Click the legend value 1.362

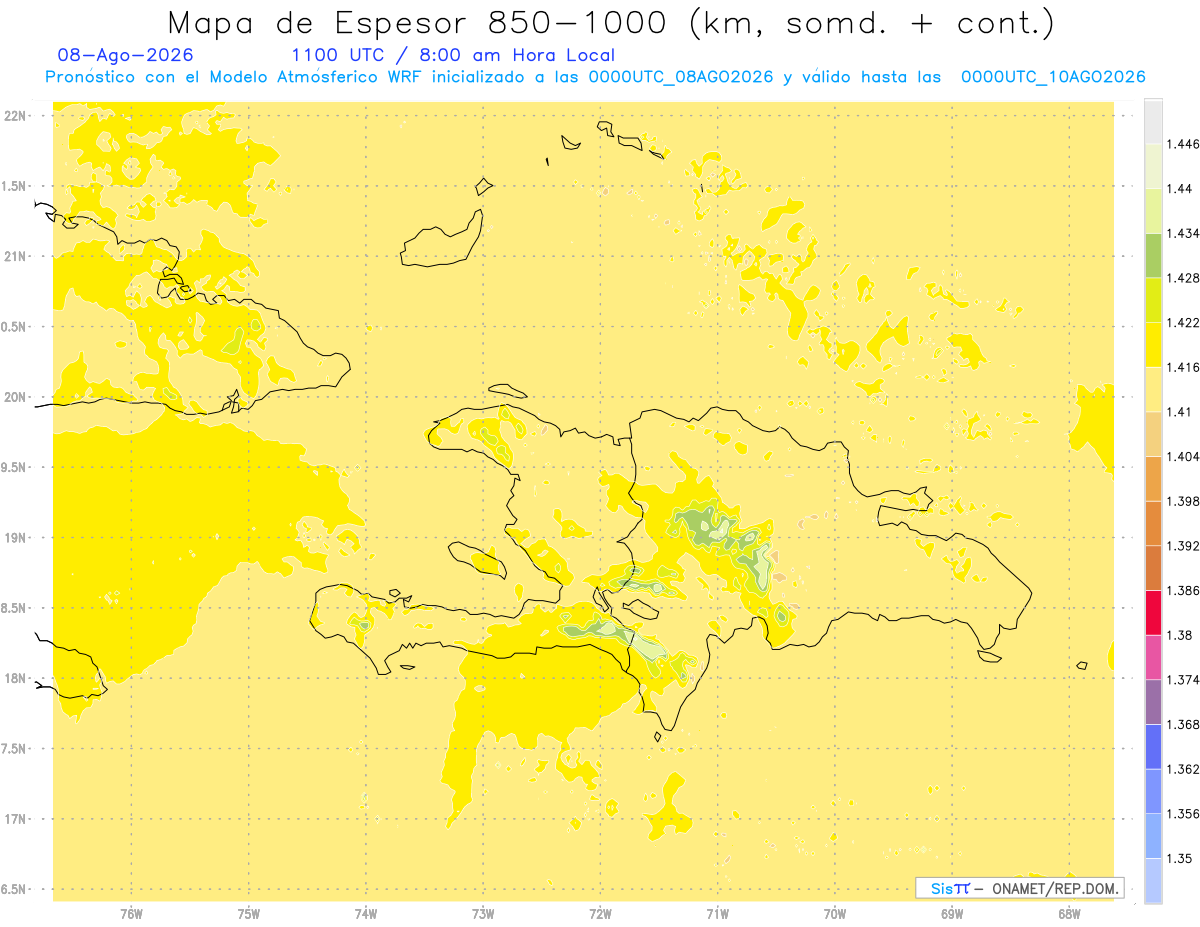pyautogui.click(x=1183, y=769)
